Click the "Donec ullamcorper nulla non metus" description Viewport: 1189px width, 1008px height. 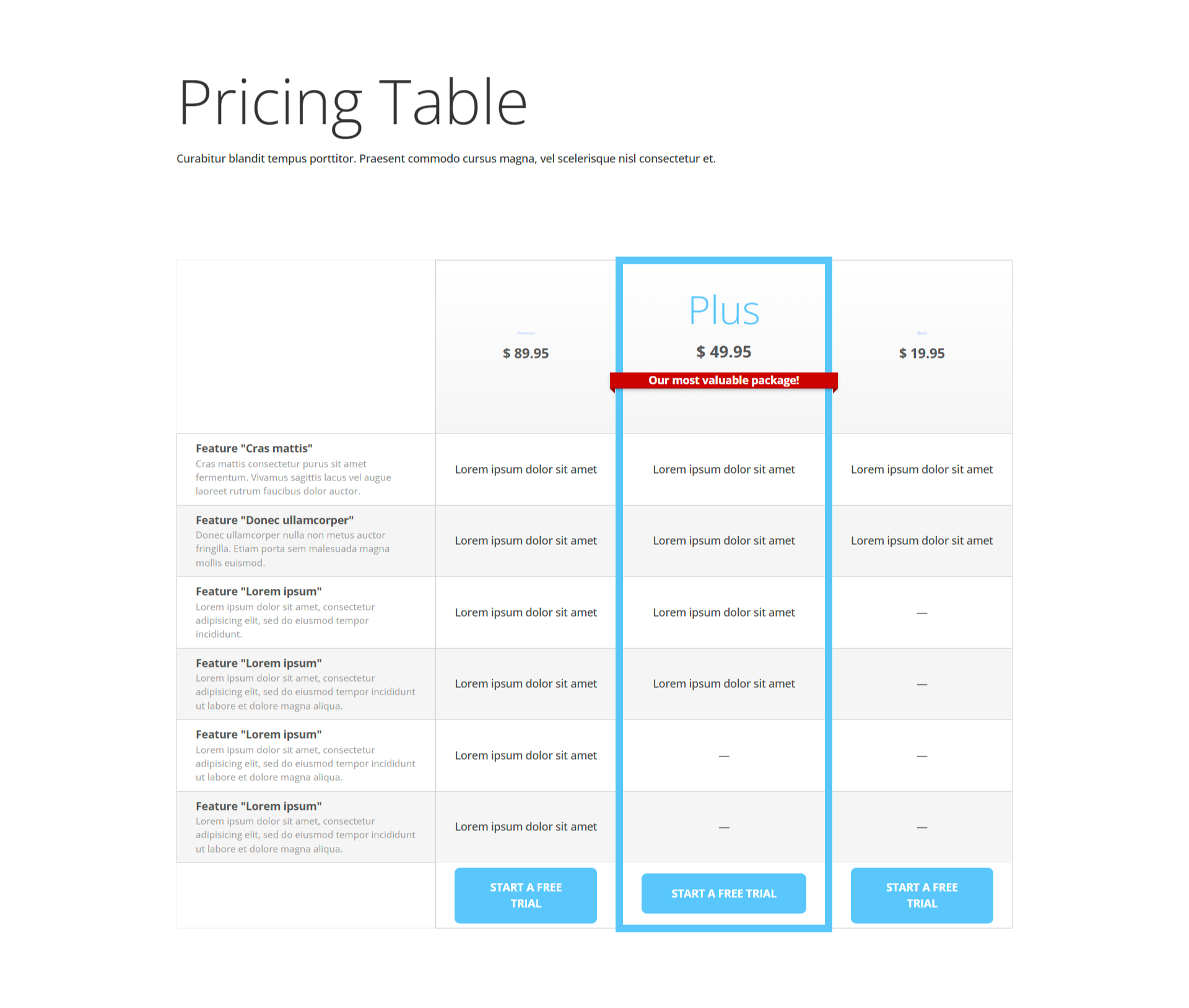point(292,549)
